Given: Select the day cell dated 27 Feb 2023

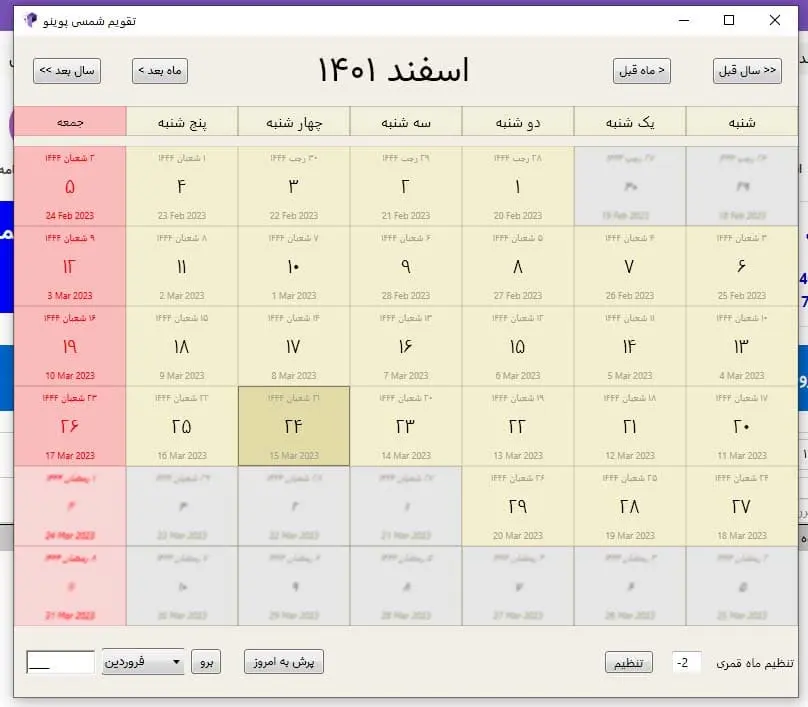Looking at the screenshot, I should point(518,266).
